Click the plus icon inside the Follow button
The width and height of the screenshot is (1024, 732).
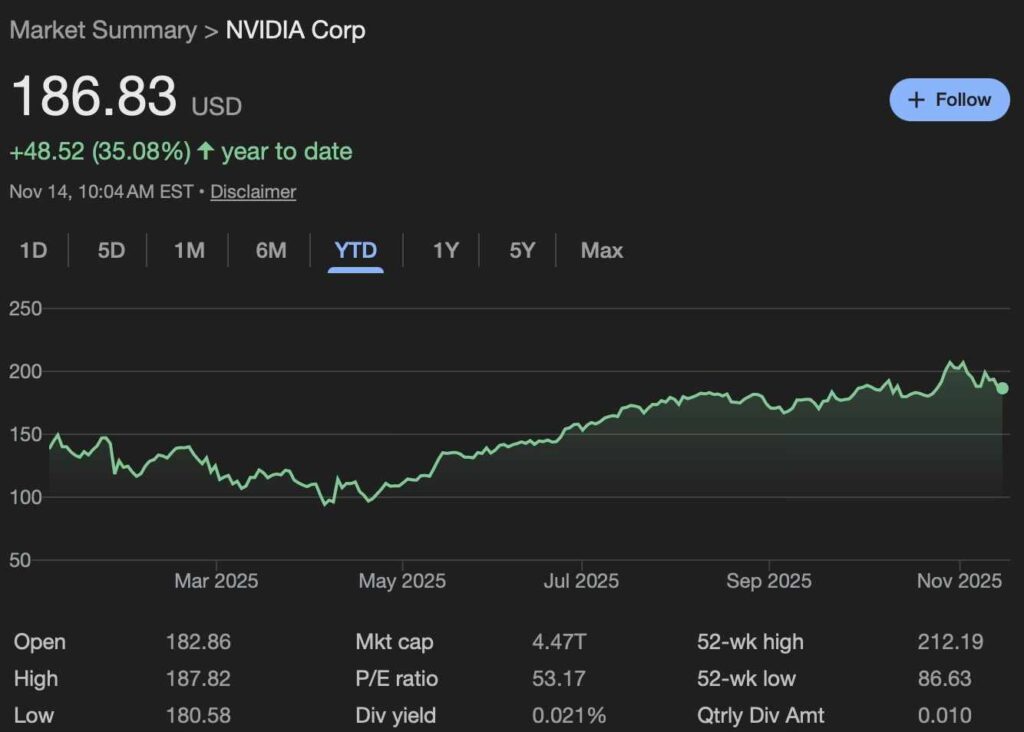click(915, 99)
